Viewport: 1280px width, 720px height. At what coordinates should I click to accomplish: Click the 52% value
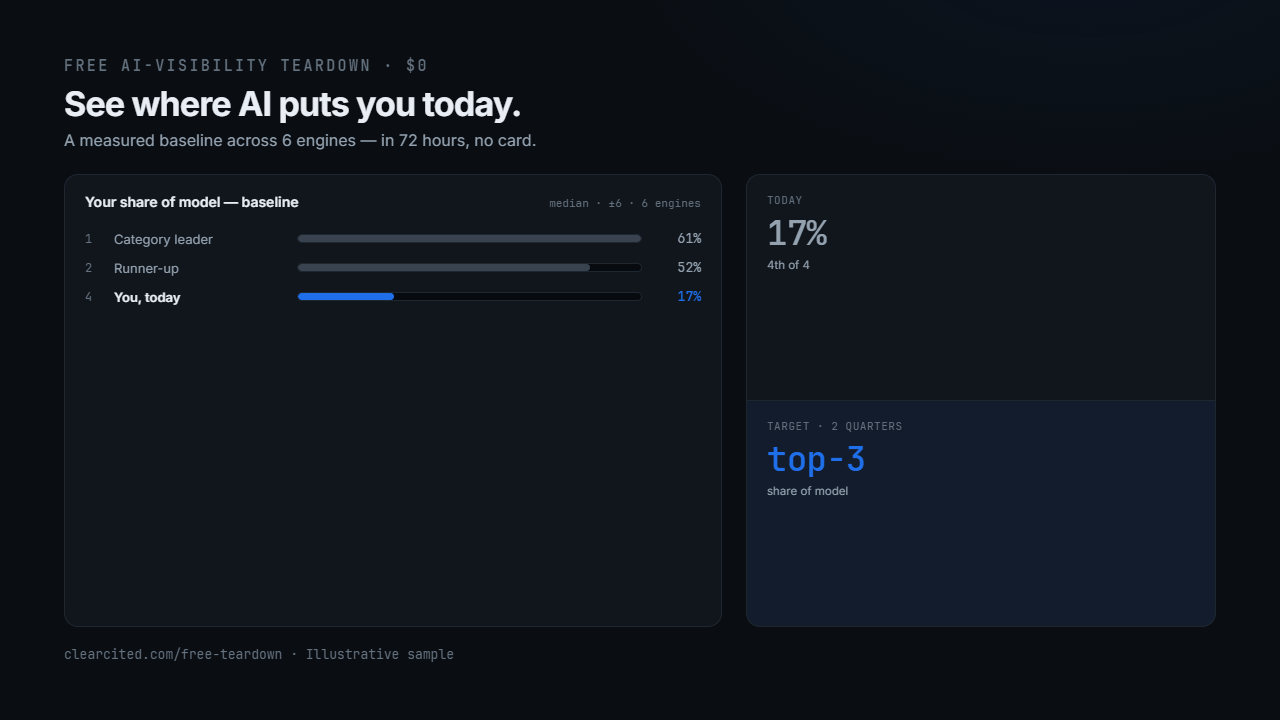point(689,268)
